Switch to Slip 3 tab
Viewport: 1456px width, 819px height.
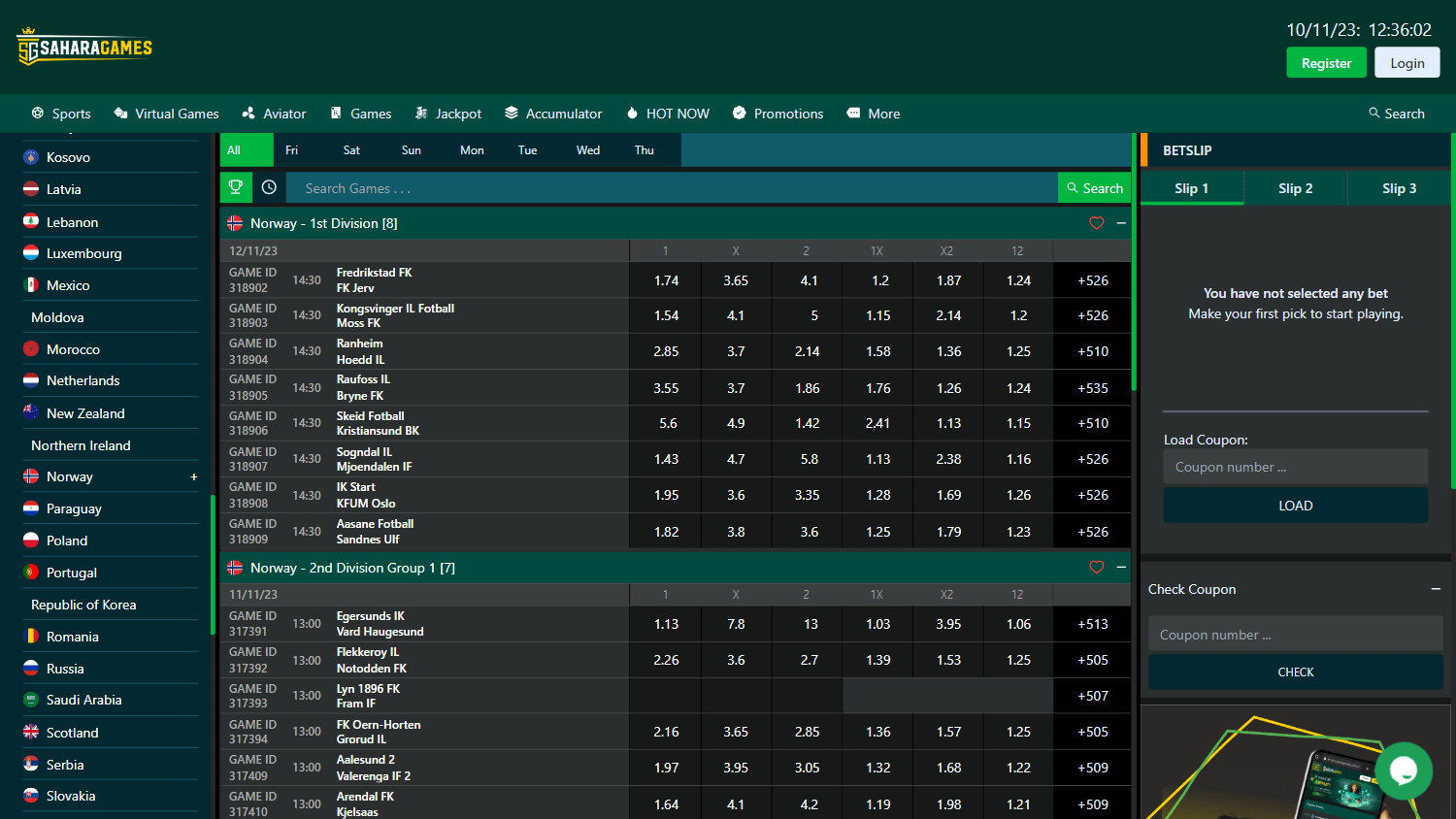pos(1400,188)
